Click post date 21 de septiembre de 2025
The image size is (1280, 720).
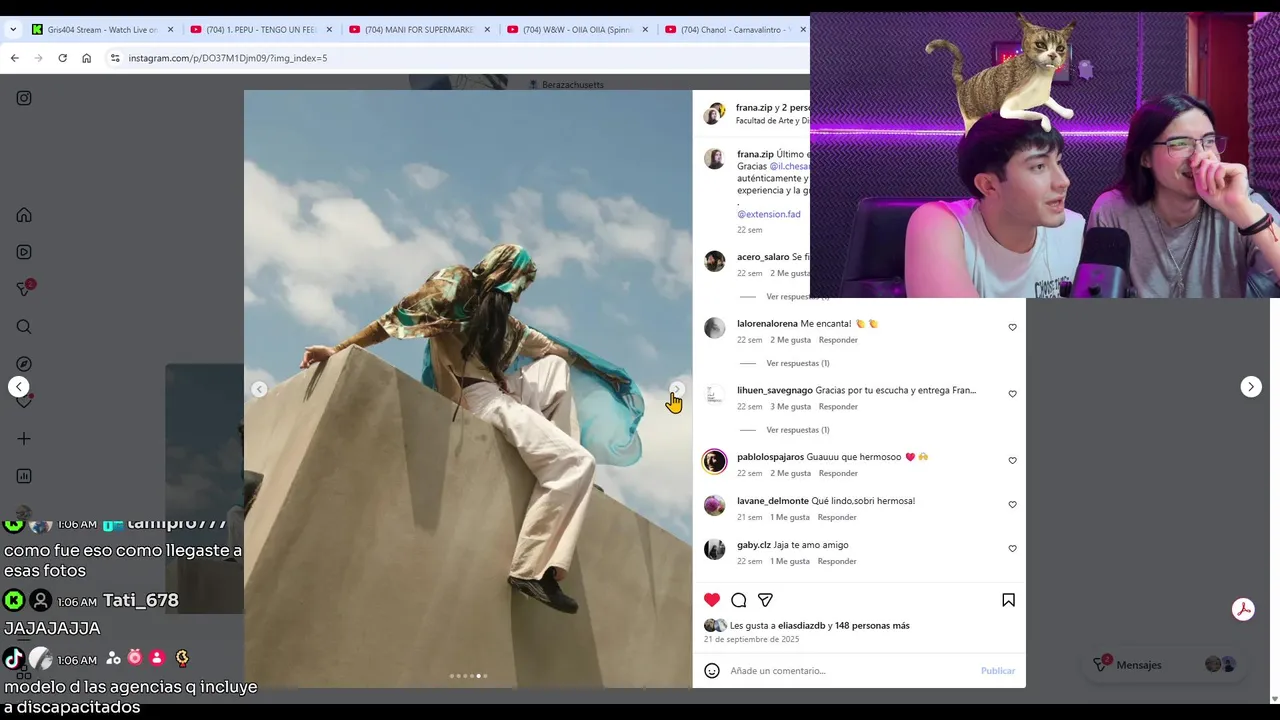(x=751, y=639)
